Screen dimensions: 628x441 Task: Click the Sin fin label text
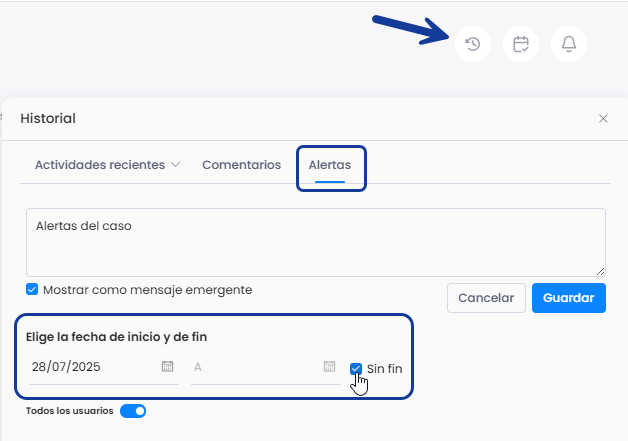384,369
